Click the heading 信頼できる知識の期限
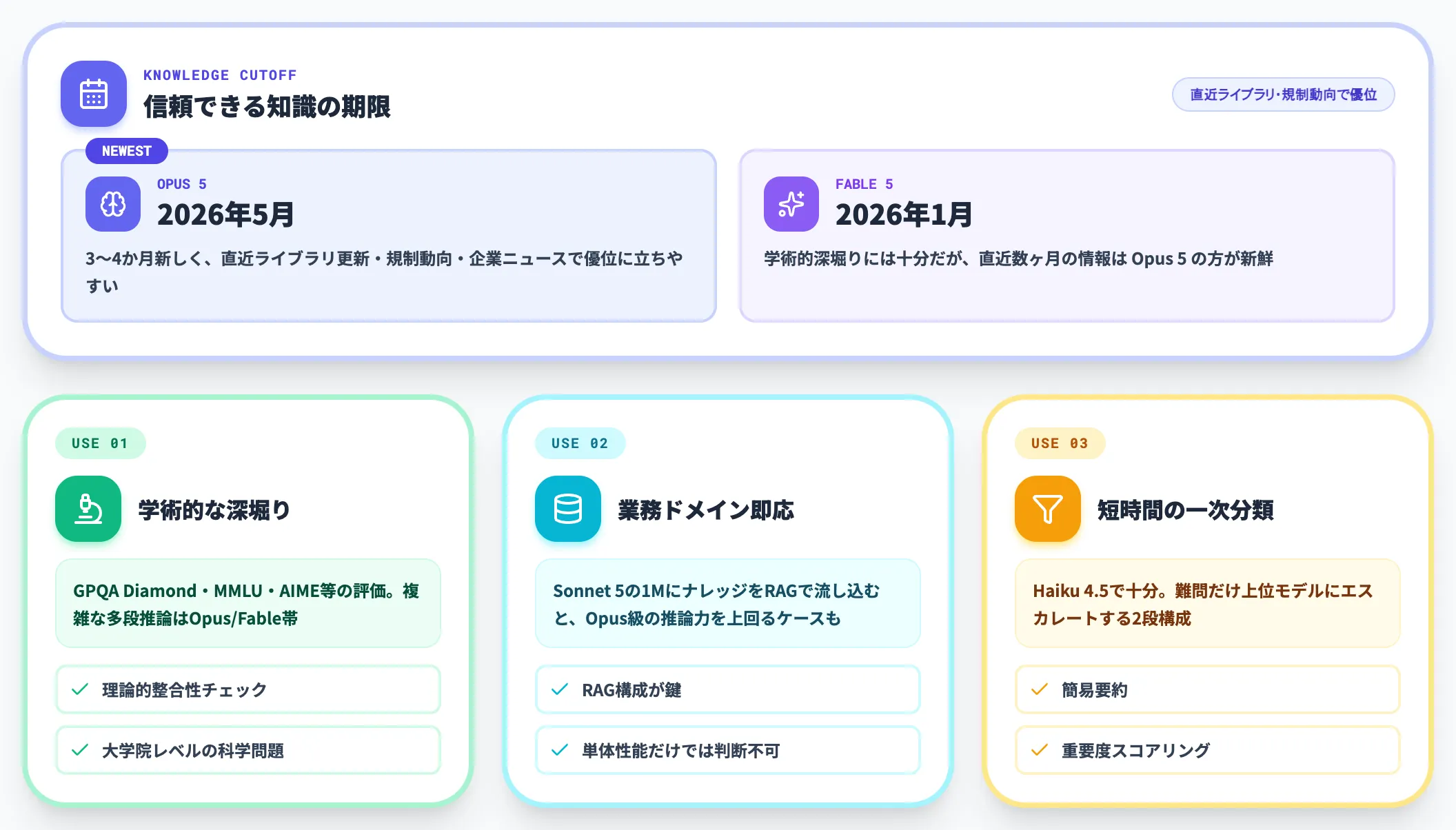 tap(267, 107)
